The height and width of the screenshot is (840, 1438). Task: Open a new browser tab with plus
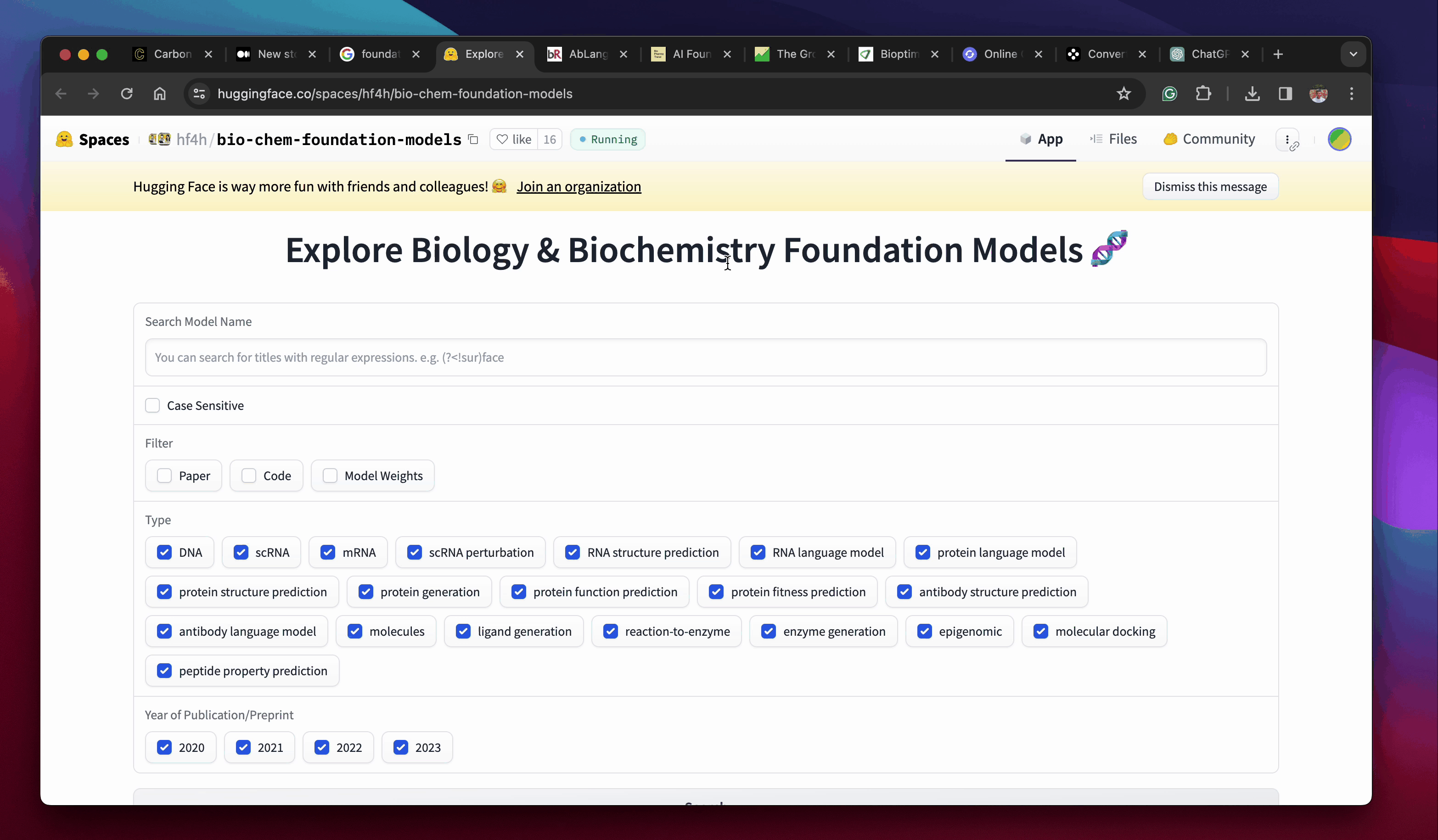[x=1278, y=54]
